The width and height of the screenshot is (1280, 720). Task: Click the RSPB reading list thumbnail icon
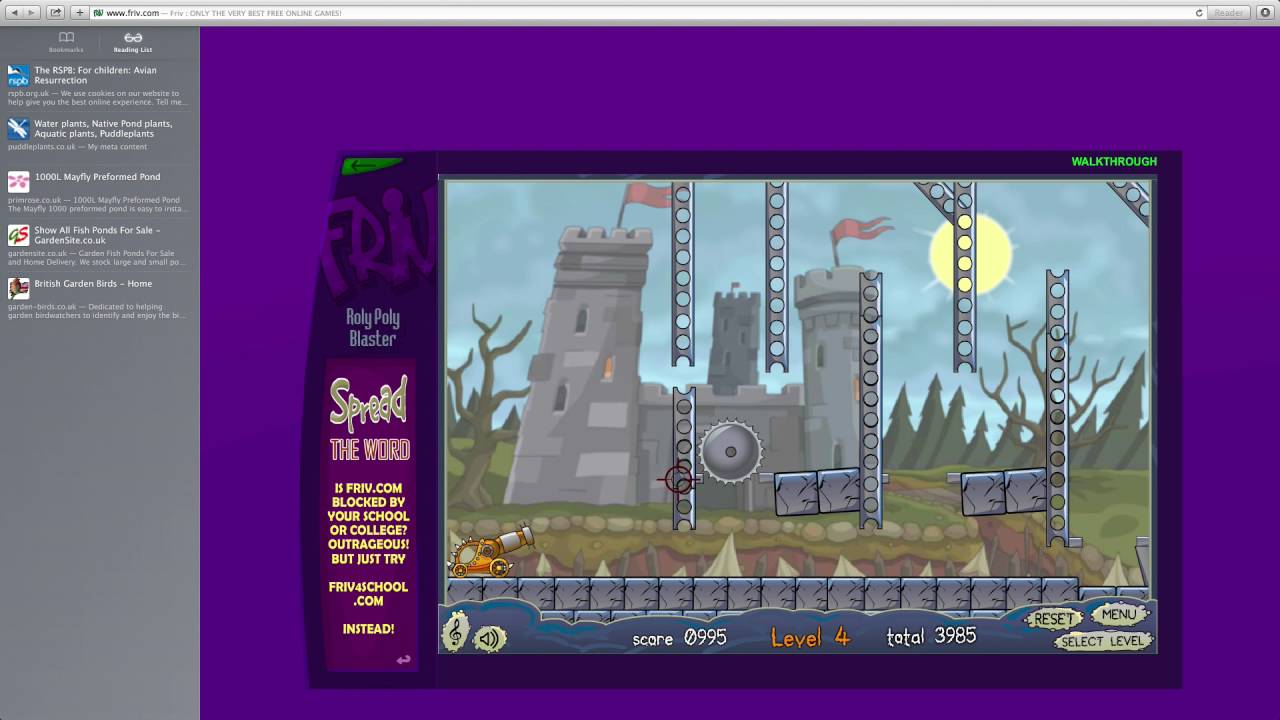click(x=18, y=76)
